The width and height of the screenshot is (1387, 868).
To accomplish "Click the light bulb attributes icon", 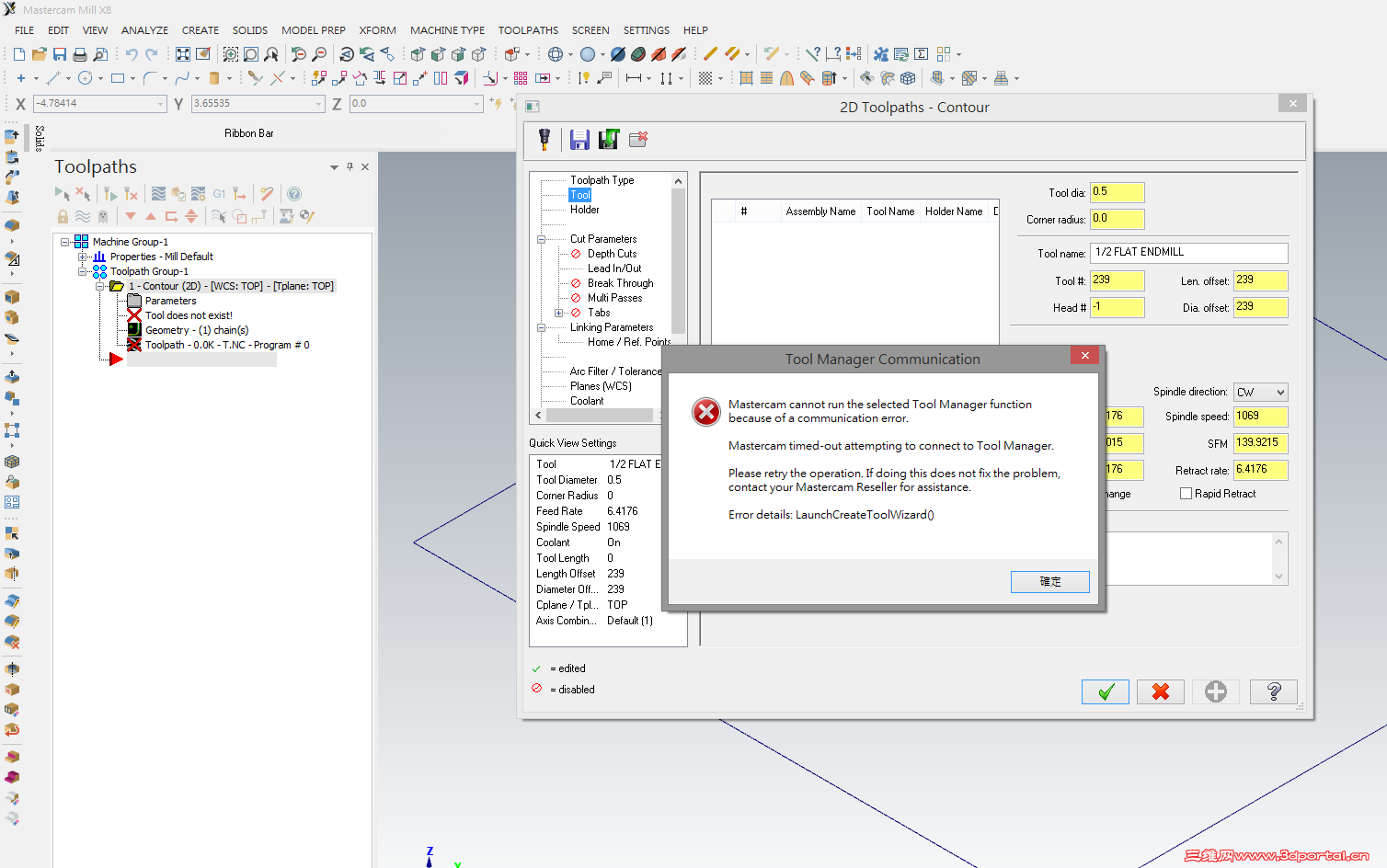I will click(584, 78).
